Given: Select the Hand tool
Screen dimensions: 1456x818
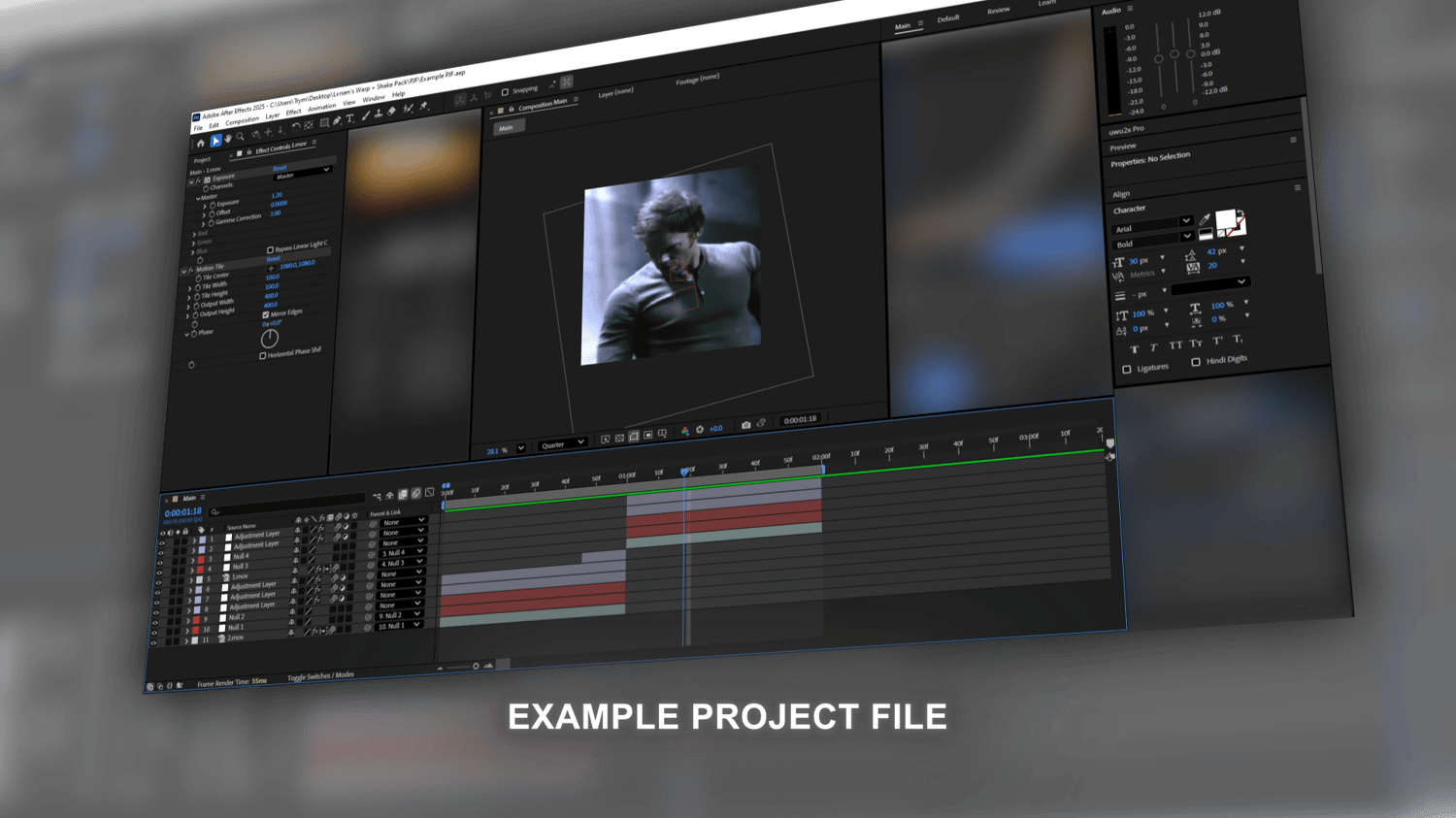Looking at the screenshot, I should 228,140.
